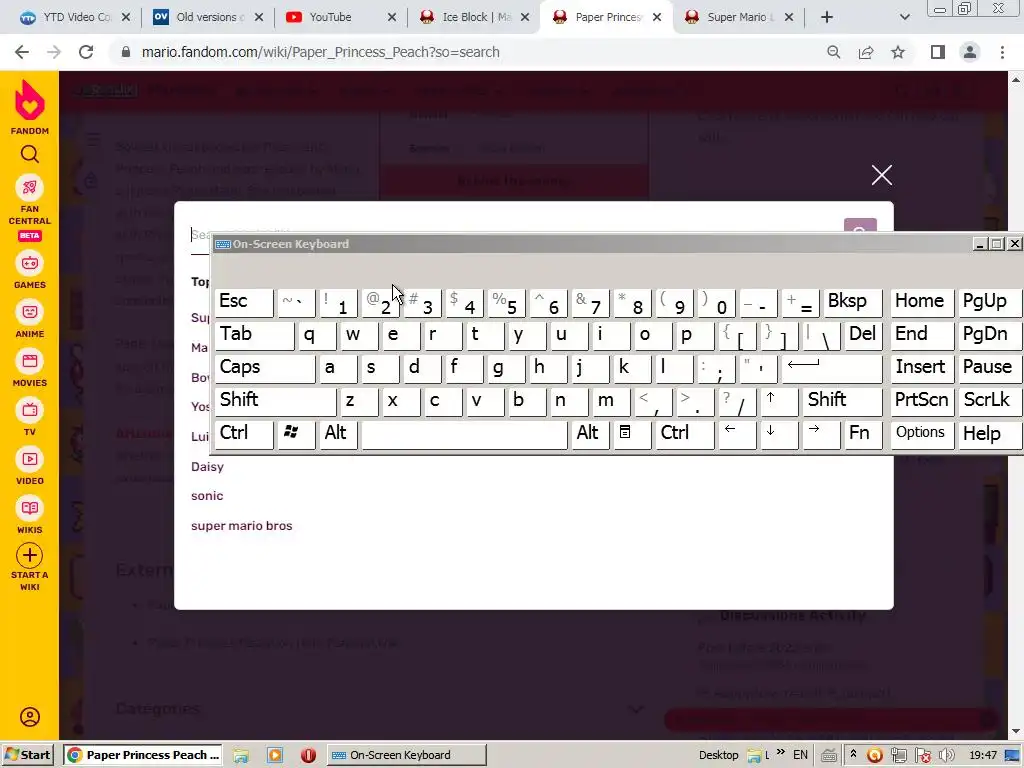Select the sonic search suggestion
The height and width of the screenshot is (768, 1024).
click(x=207, y=496)
